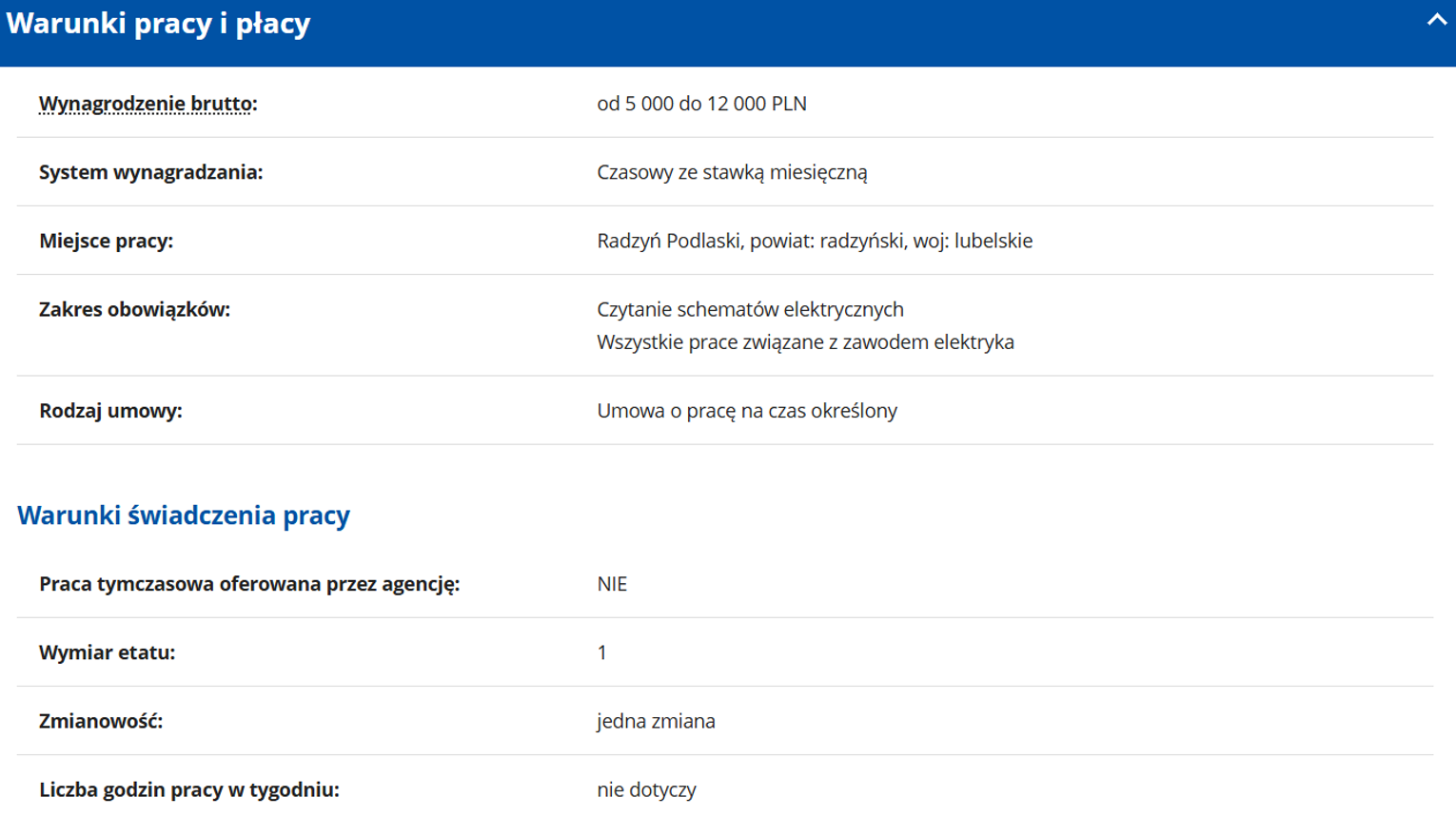Click the "Miejsce pracy" label
The image size is (1456, 817).
pyautogui.click(x=106, y=241)
